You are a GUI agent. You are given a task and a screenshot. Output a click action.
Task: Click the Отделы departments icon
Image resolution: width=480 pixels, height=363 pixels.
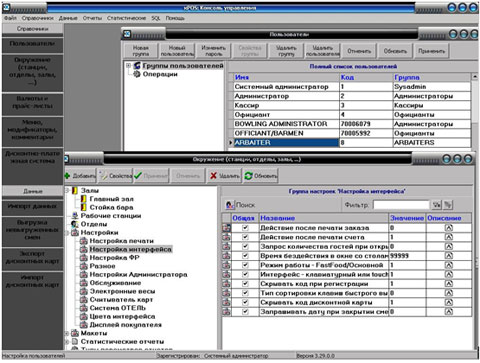pyautogui.click(x=75, y=224)
